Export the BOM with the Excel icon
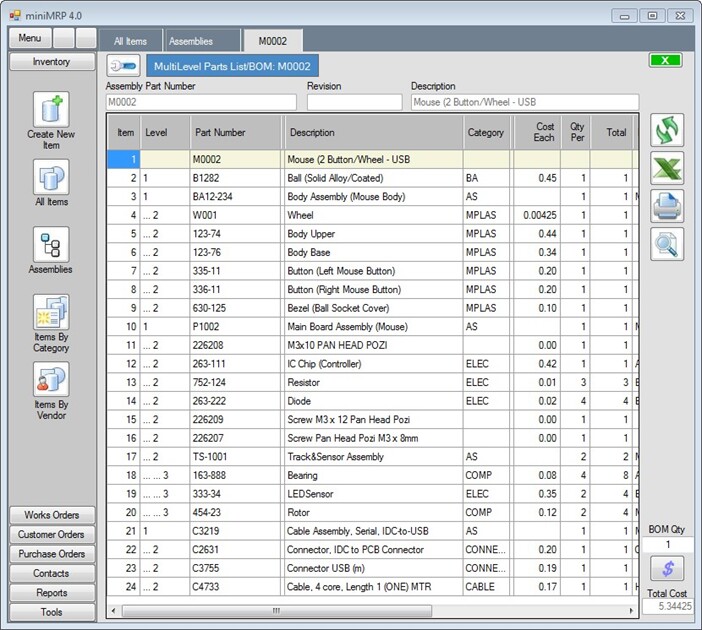This screenshot has height=630, width=702. point(667,168)
